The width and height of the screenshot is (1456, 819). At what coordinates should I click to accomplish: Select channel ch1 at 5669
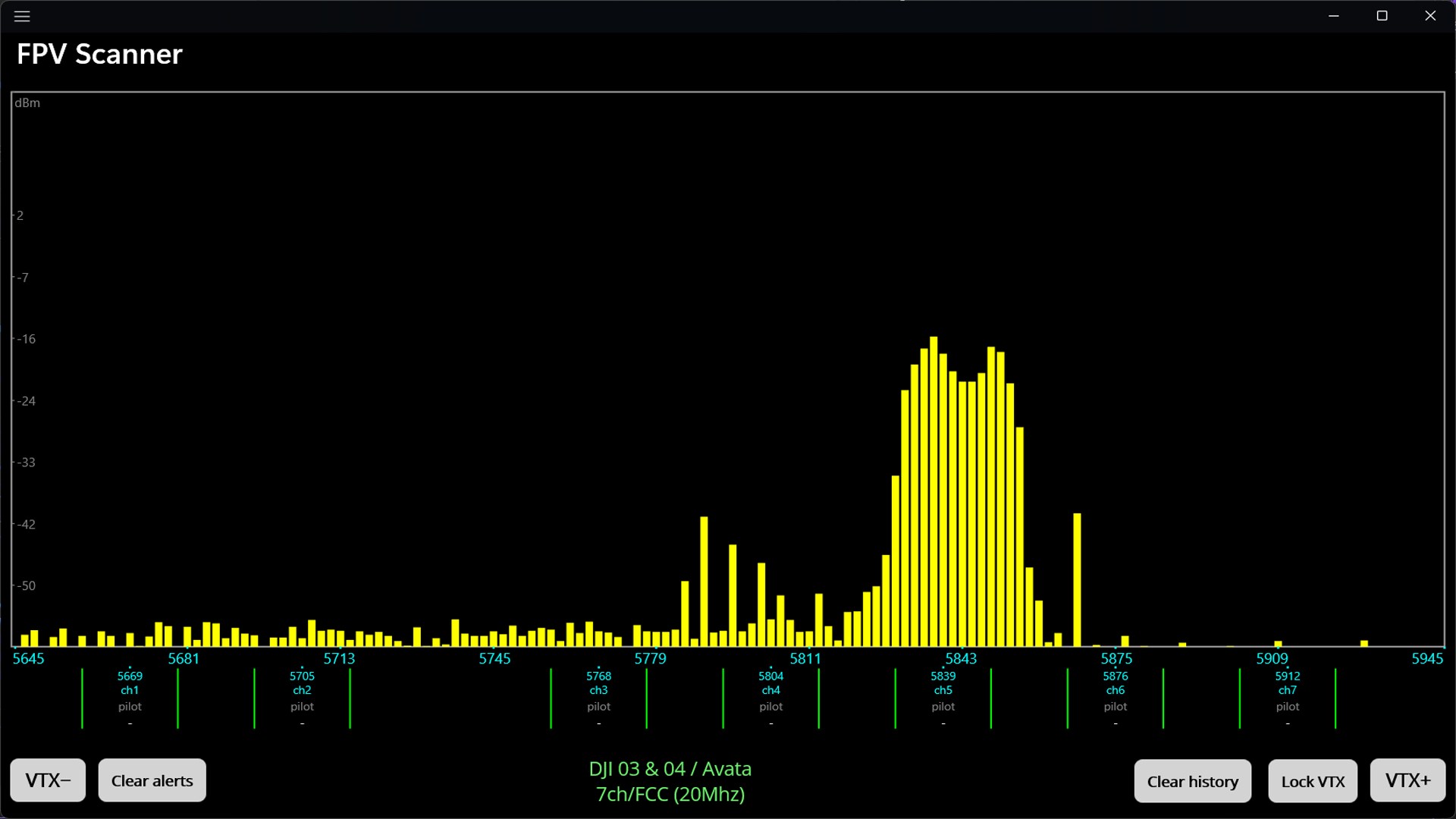point(130,690)
